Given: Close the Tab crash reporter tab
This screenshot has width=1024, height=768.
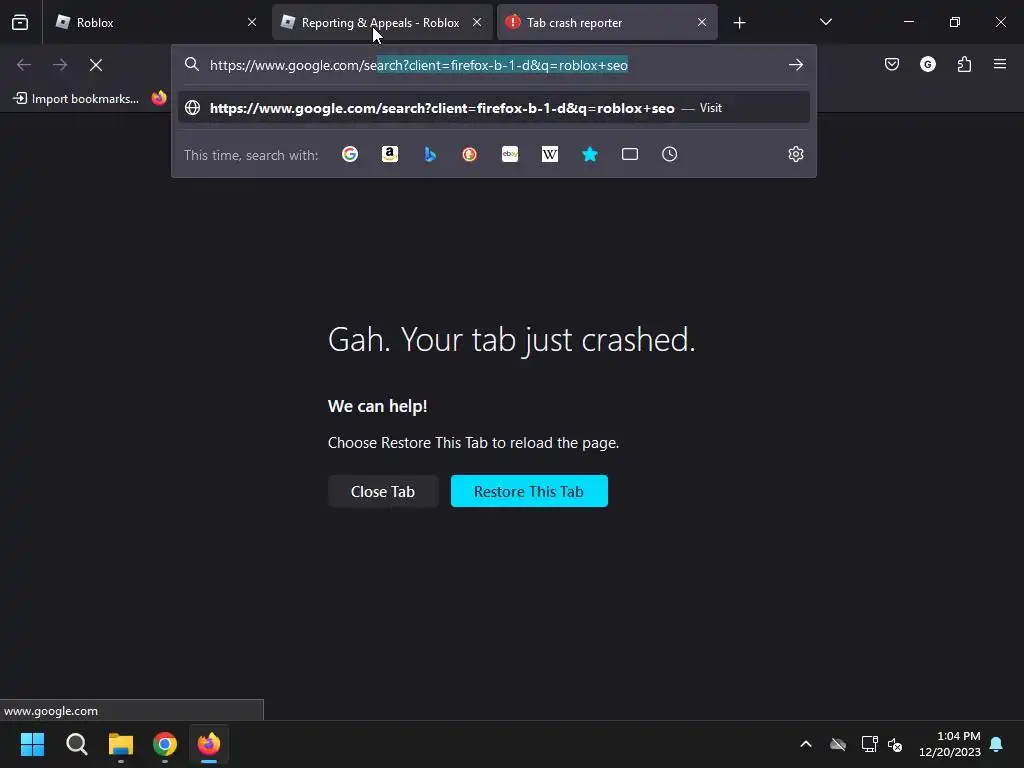Looking at the screenshot, I should tap(702, 22).
